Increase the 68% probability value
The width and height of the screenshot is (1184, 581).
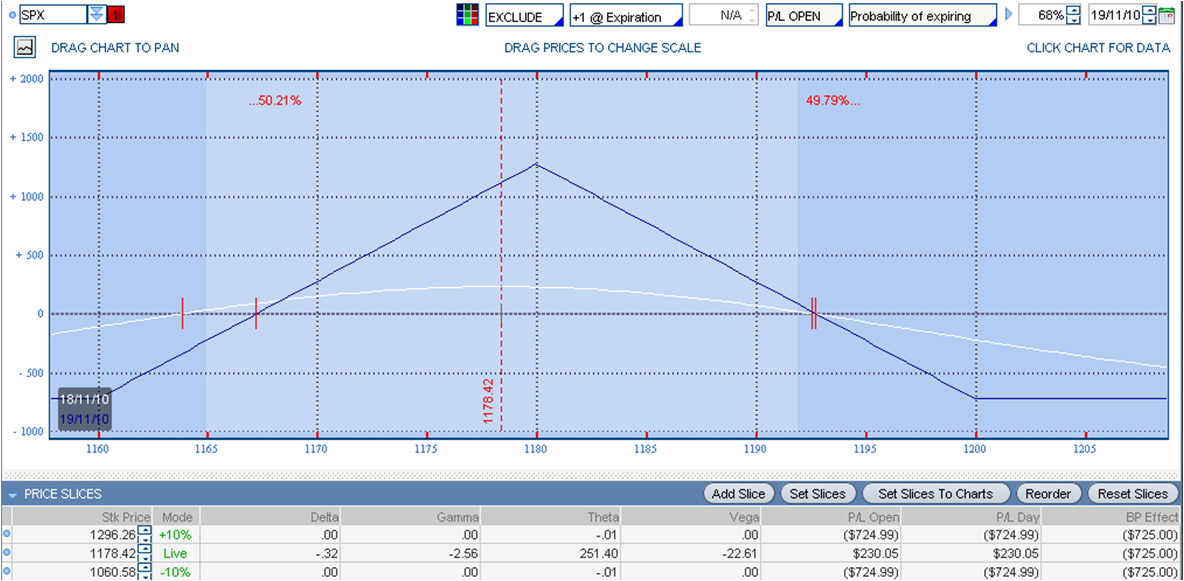(x=1074, y=11)
